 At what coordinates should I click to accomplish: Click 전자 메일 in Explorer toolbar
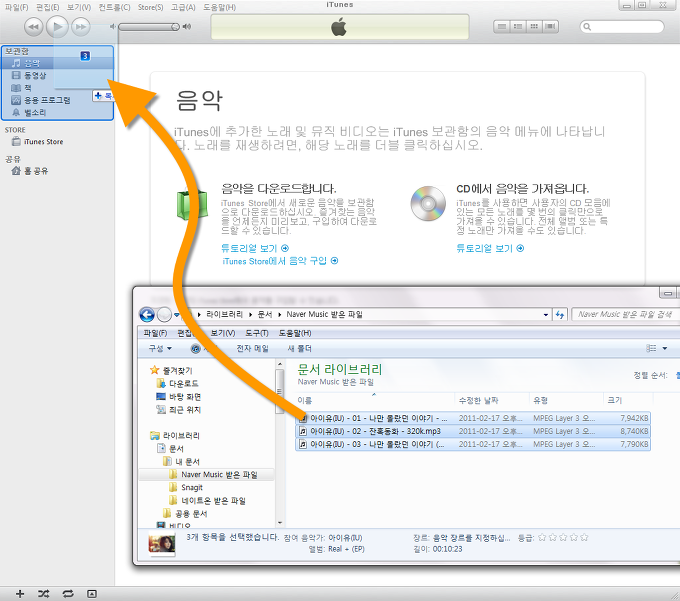[x=252, y=349]
